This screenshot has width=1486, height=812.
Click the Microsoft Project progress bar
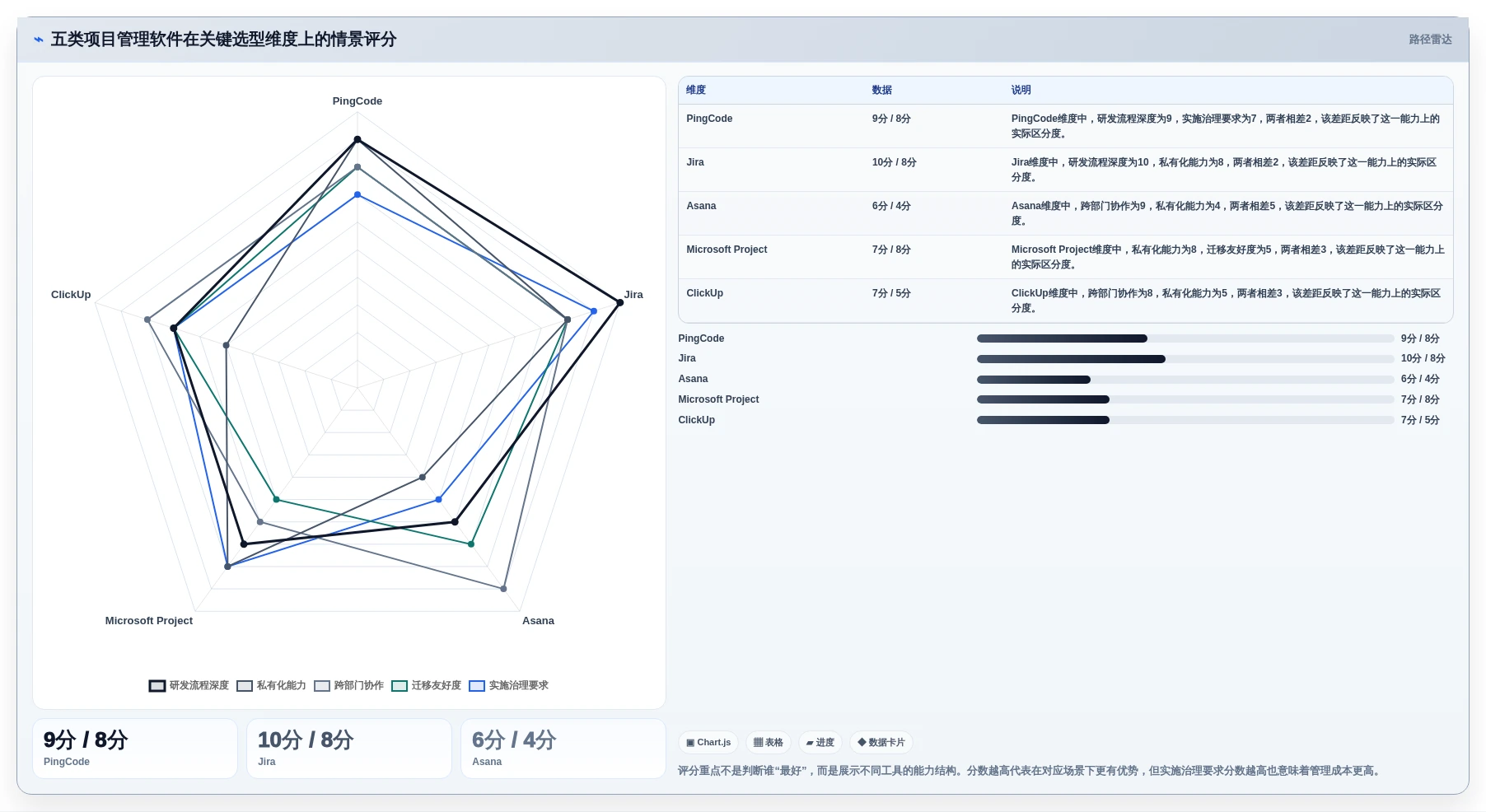pos(1185,399)
